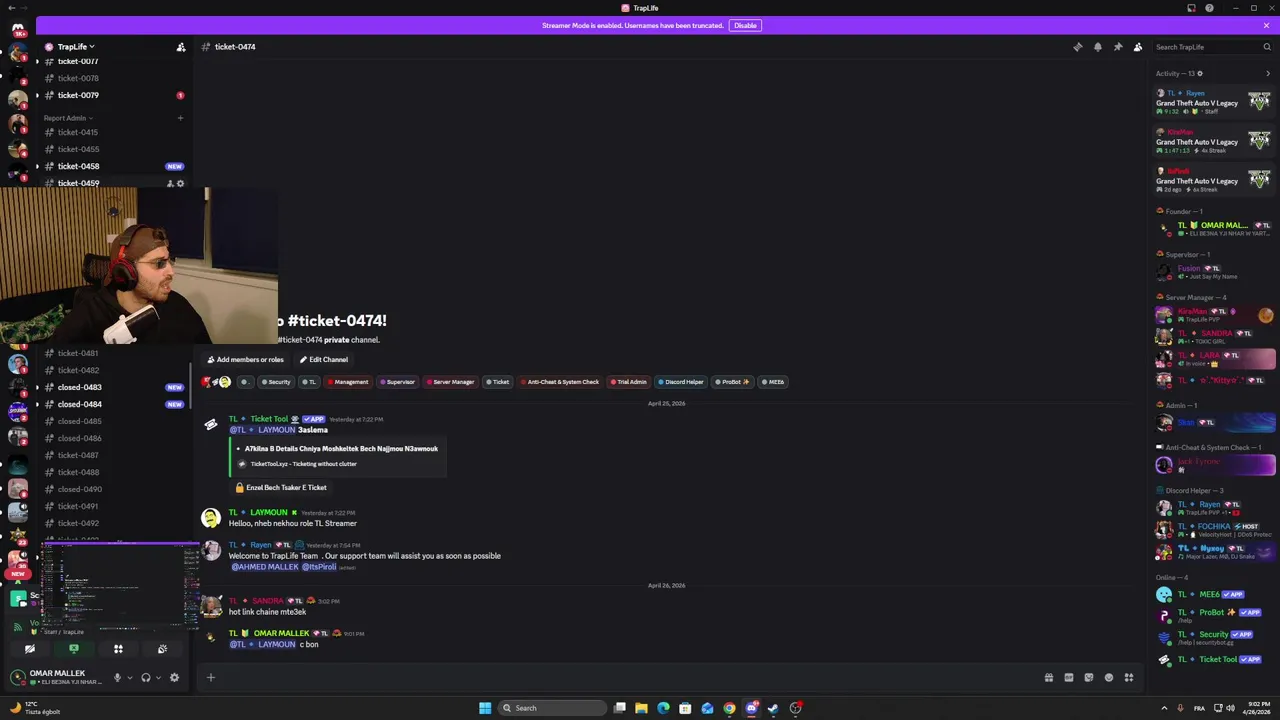Click invite people icon beside TrapLife
The width and height of the screenshot is (1280, 720).
pos(181,47)
